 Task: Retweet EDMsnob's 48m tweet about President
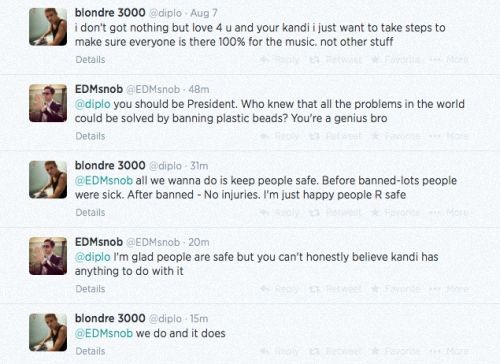pos(335,136)
